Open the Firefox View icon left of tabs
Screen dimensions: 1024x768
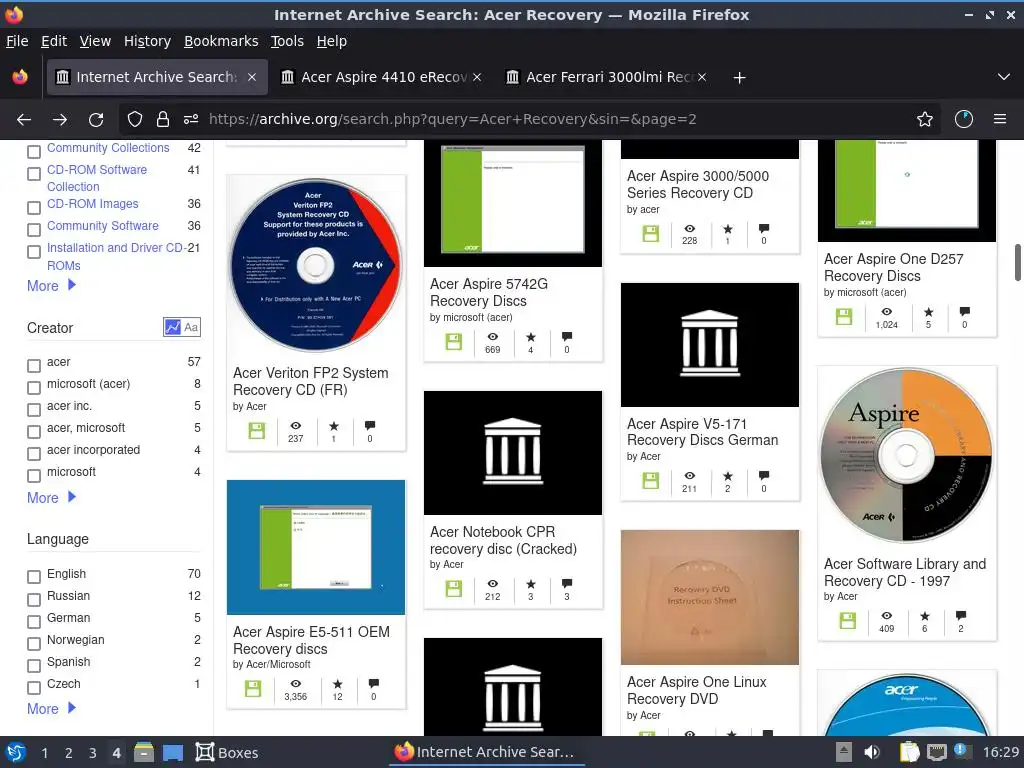[x=20, y=77]
